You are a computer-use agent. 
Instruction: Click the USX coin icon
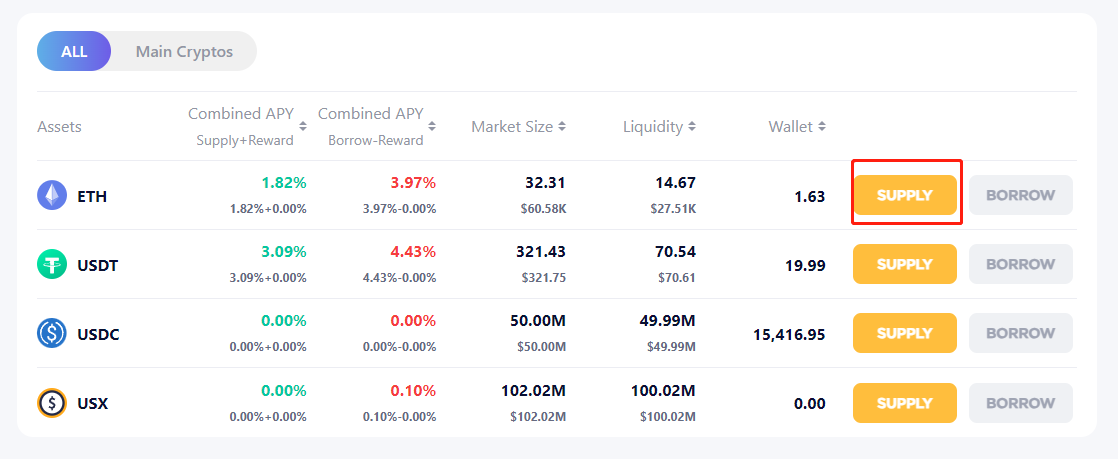(x=52, y=404)
